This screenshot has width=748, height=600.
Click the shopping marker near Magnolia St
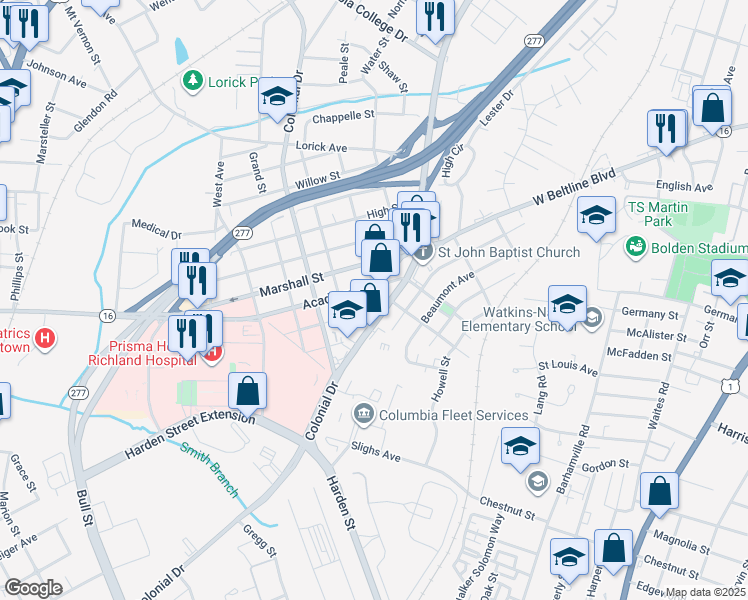659,493
